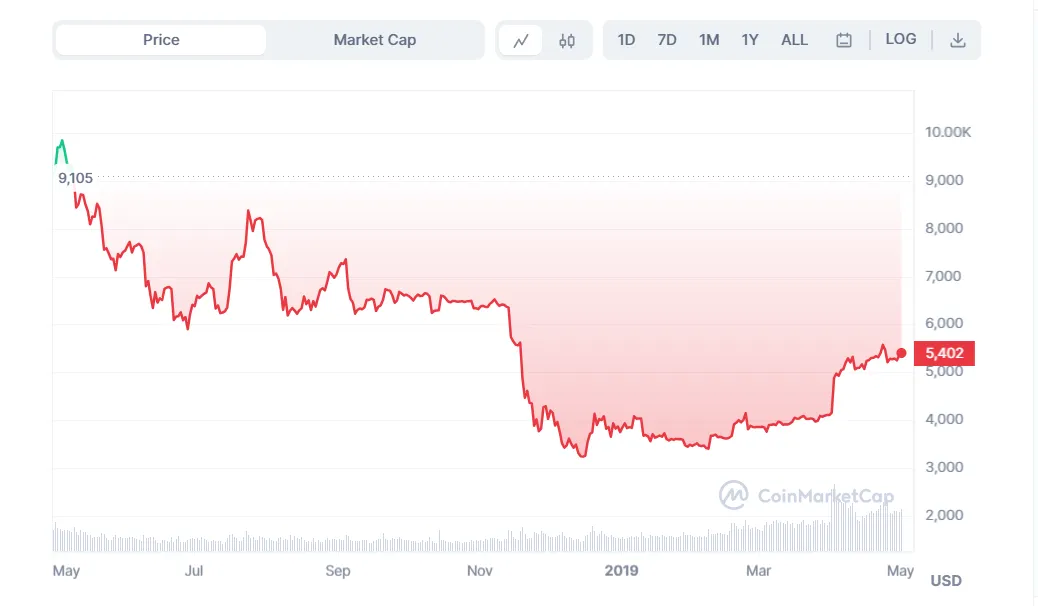Toggle LOG scale on the chart

click(x=900, y=39)
